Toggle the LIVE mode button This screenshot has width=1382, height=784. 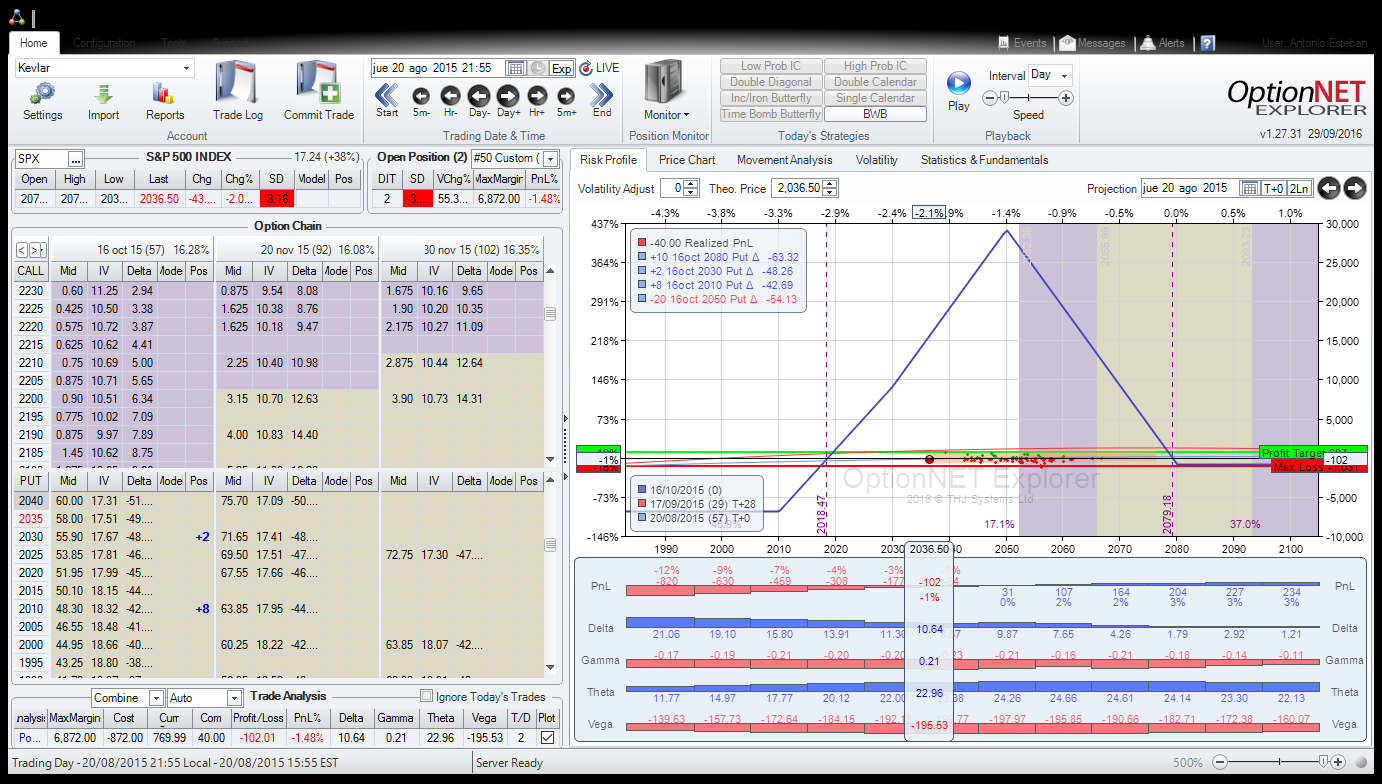pos(599,68)
